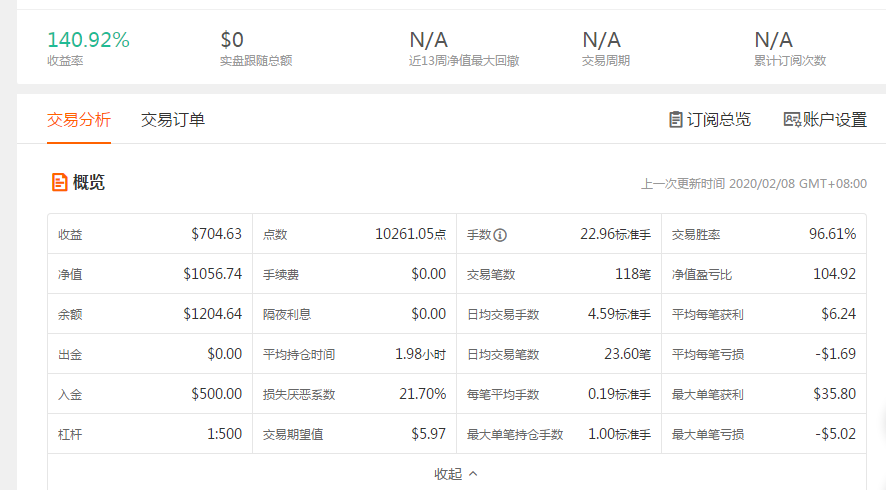This screenshot has height=490, width=886.
Task: Go to 账户设置 text link
Action: coord(835,120)
